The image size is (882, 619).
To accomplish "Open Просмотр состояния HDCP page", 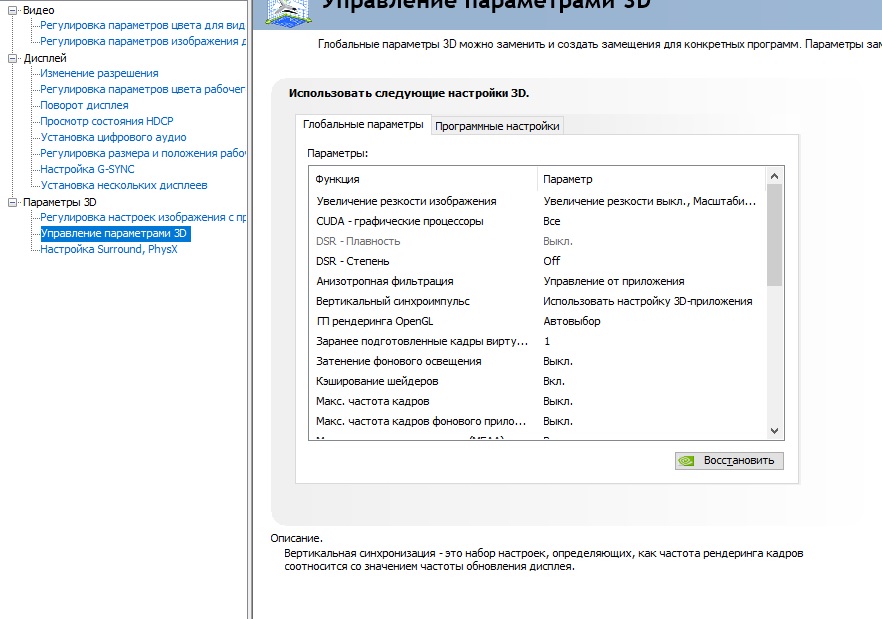I will click(107, 121).
